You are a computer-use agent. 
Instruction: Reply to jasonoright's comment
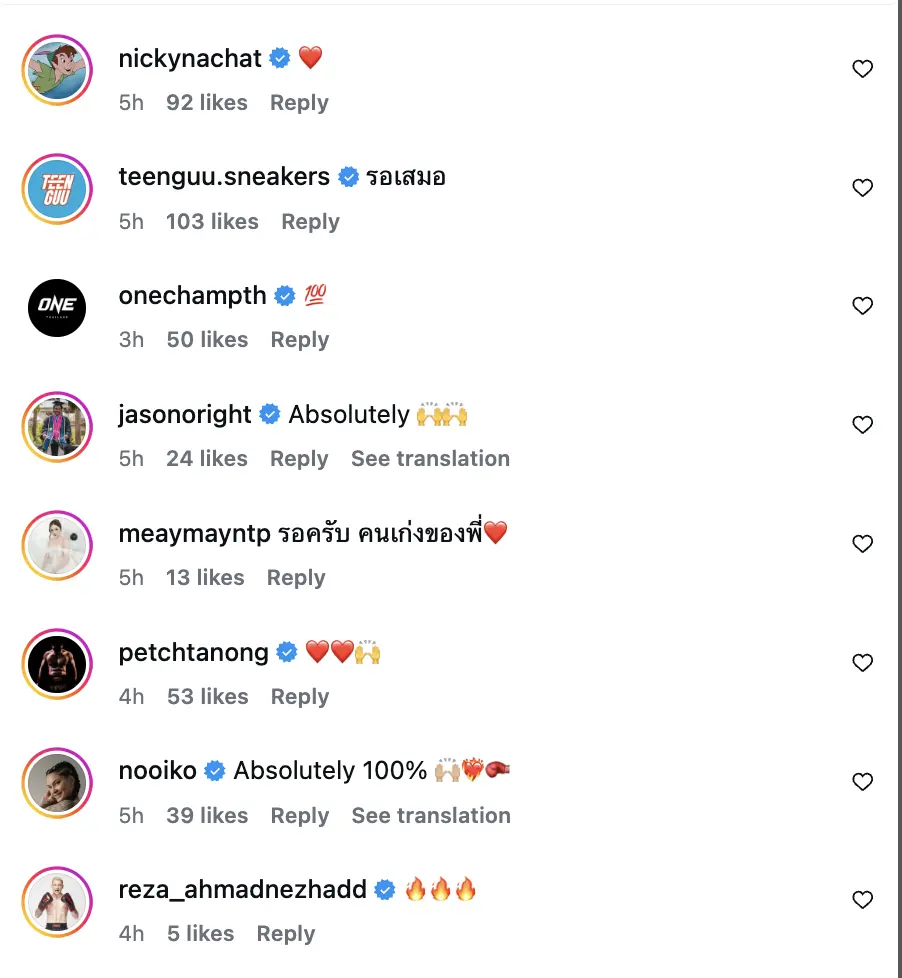click(299, 459)
